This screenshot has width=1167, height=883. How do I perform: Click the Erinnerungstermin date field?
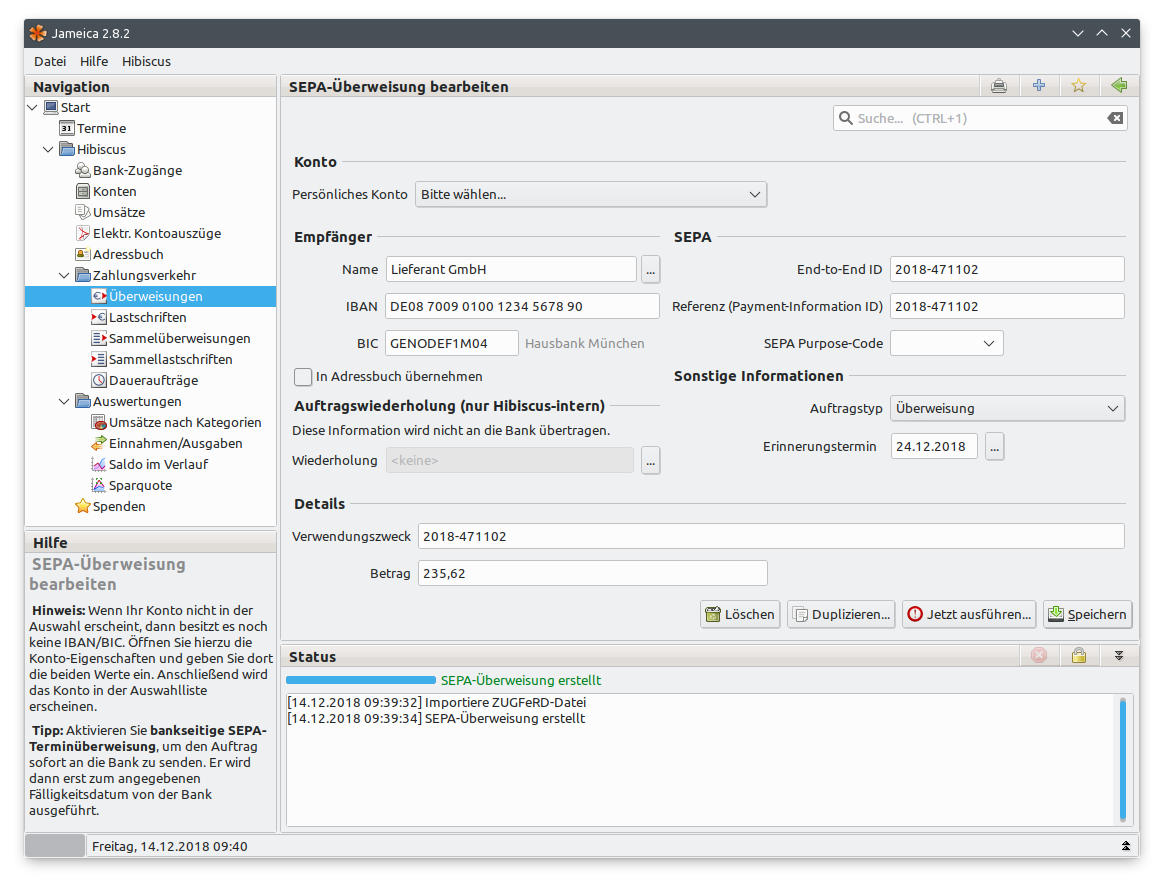coord(934,446)
